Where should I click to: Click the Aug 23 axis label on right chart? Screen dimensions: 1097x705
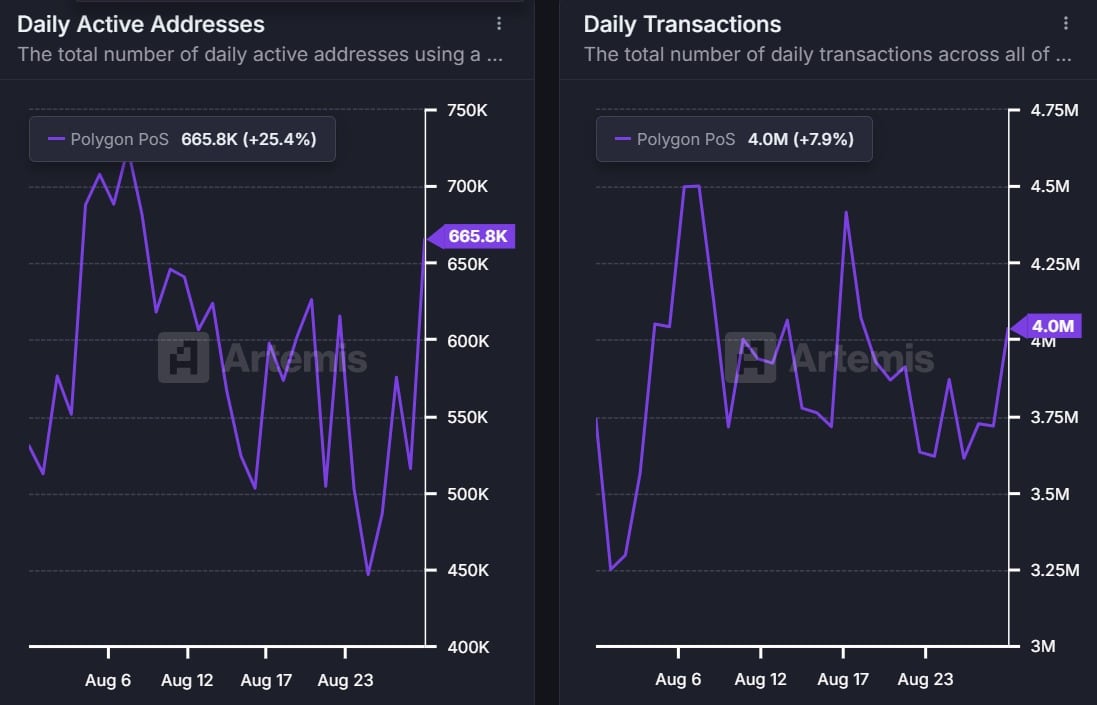[x=925, y=679]
